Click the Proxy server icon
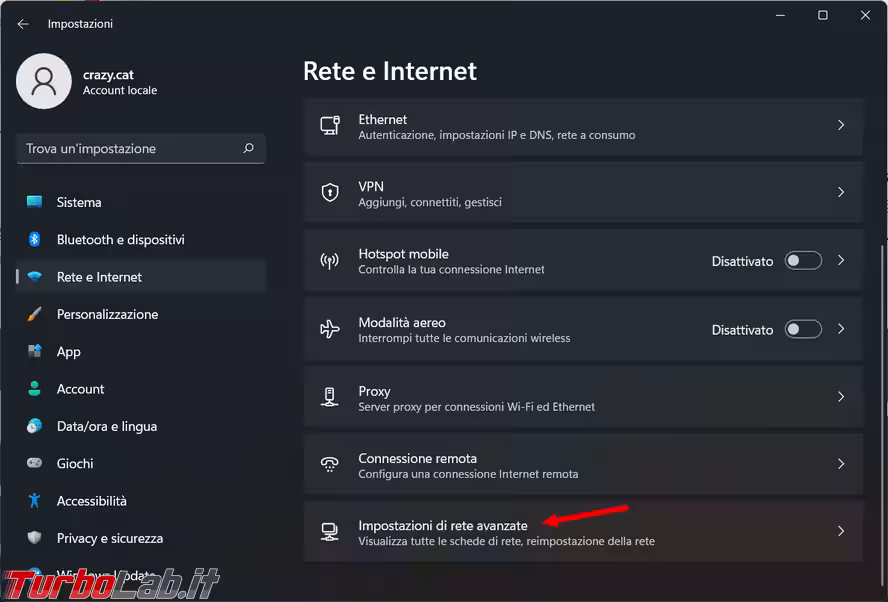The image size is (888, 602). [330, 397]
